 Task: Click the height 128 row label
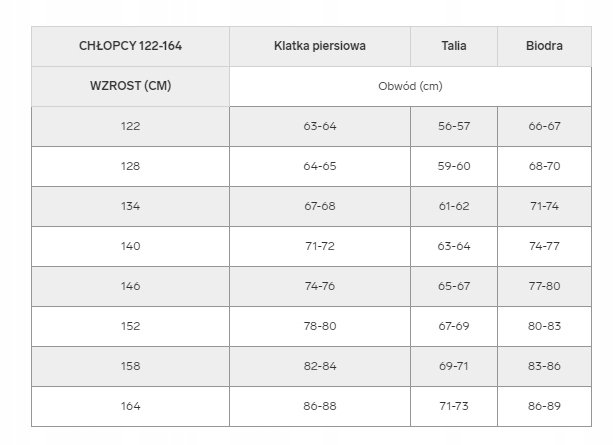[130, 166]
